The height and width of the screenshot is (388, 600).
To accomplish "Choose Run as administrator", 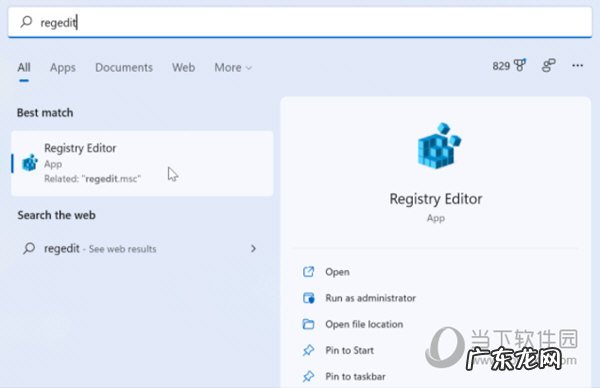I will (x=370, y=298).
